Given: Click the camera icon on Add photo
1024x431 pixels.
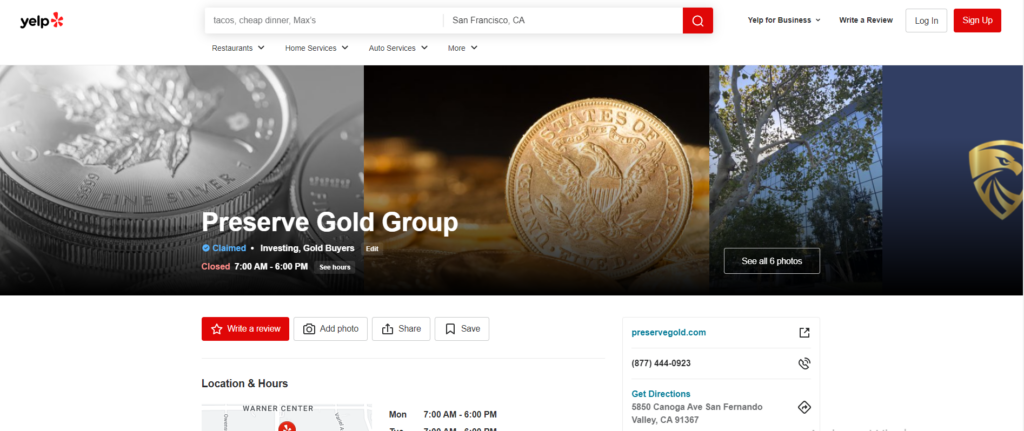Looking at the screenshot, I should click(x=309, y=329).
